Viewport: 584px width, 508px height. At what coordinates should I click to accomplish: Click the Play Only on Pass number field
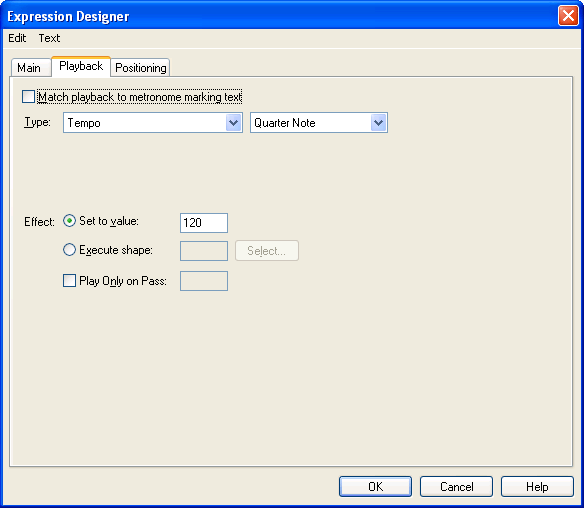tap(204, 281)
